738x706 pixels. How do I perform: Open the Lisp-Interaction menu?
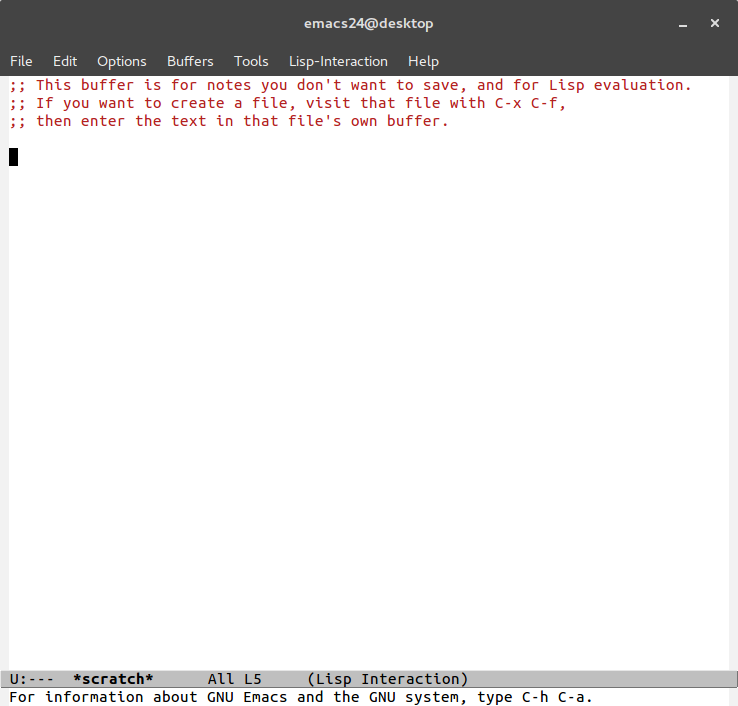[338, 61]
